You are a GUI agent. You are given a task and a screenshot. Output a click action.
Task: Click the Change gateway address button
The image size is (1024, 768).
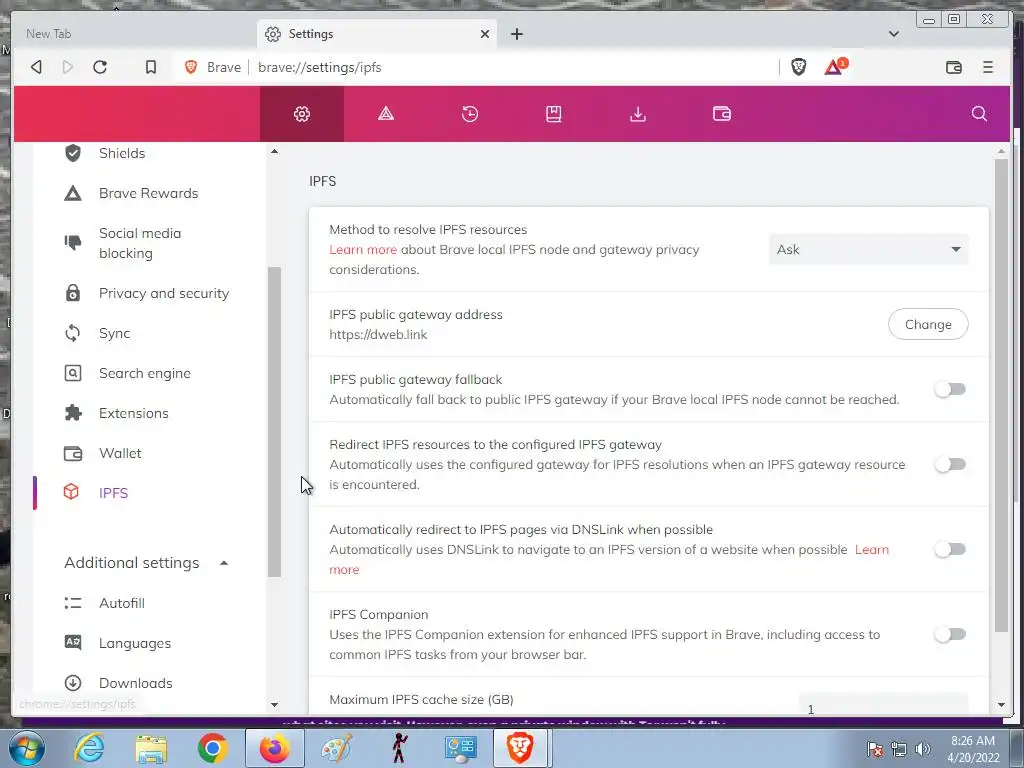pos(928,325)
